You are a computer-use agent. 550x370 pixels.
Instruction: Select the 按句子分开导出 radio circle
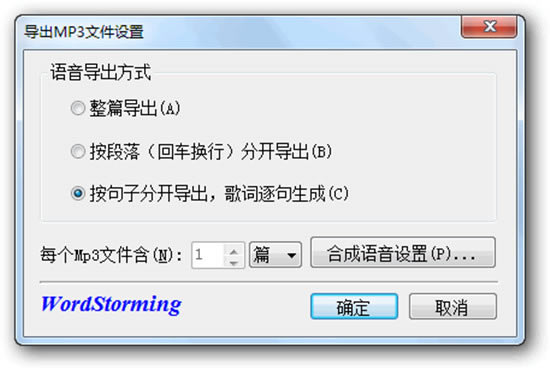pyautogui.click(x=78, y=193)
